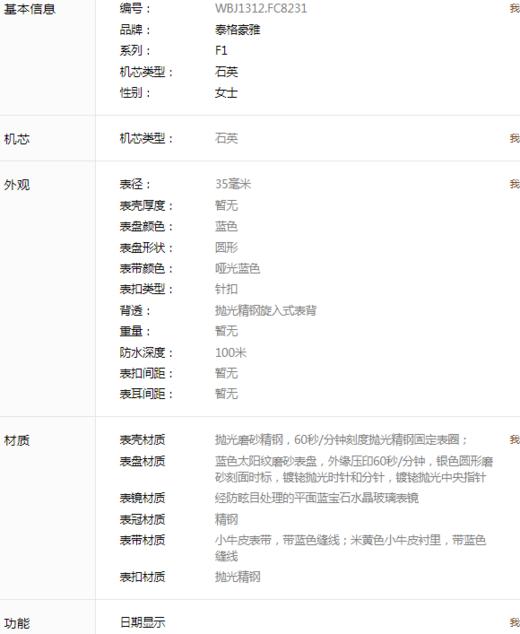The height and width of the screenshot is (634, 520).
Task: Click the 功能 section heading
Action: pos(17,623)
